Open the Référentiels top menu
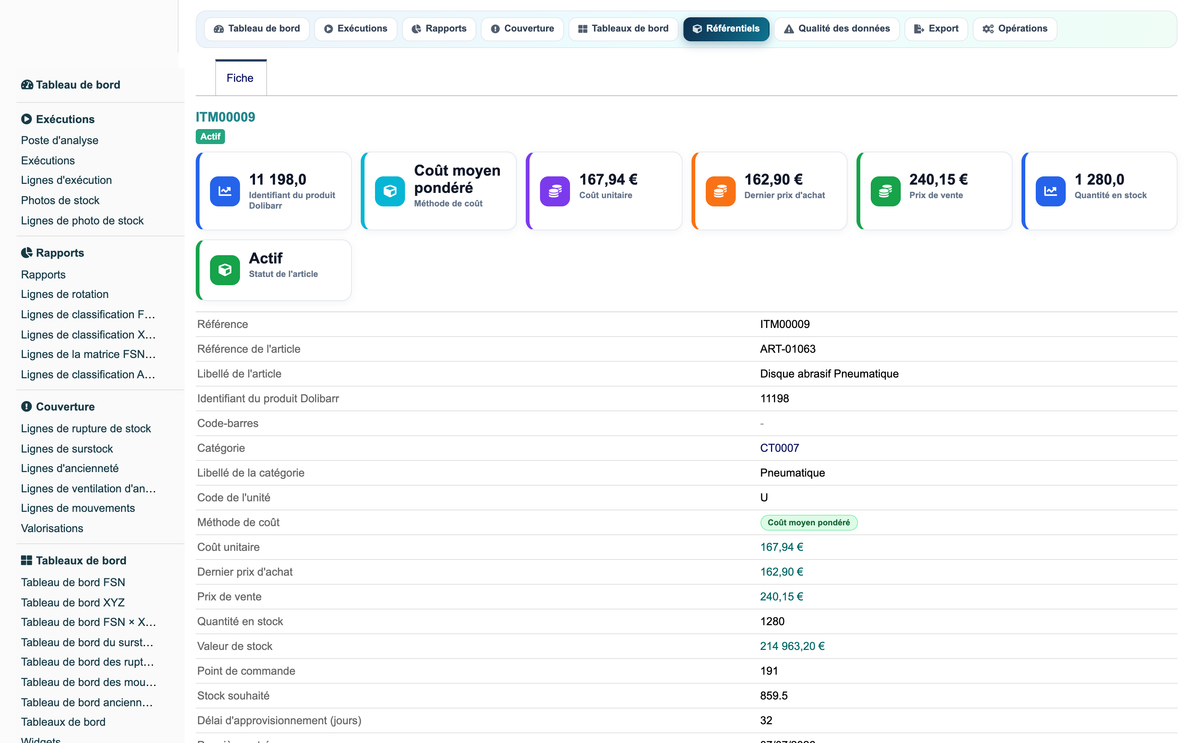Viewport: 1200px width, 743px height. point(726,29)
